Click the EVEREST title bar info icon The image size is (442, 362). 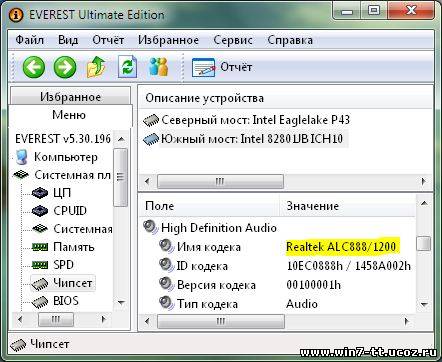coord(16,15)
